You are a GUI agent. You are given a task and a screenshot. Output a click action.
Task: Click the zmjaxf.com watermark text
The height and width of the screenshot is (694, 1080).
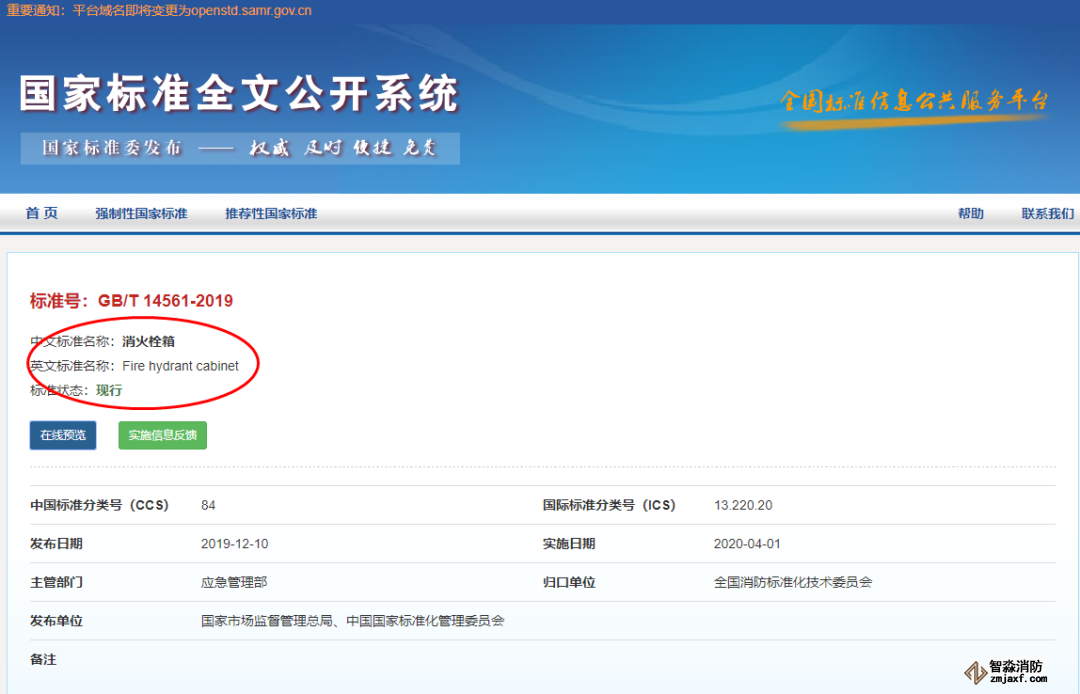pos(1018,679)
